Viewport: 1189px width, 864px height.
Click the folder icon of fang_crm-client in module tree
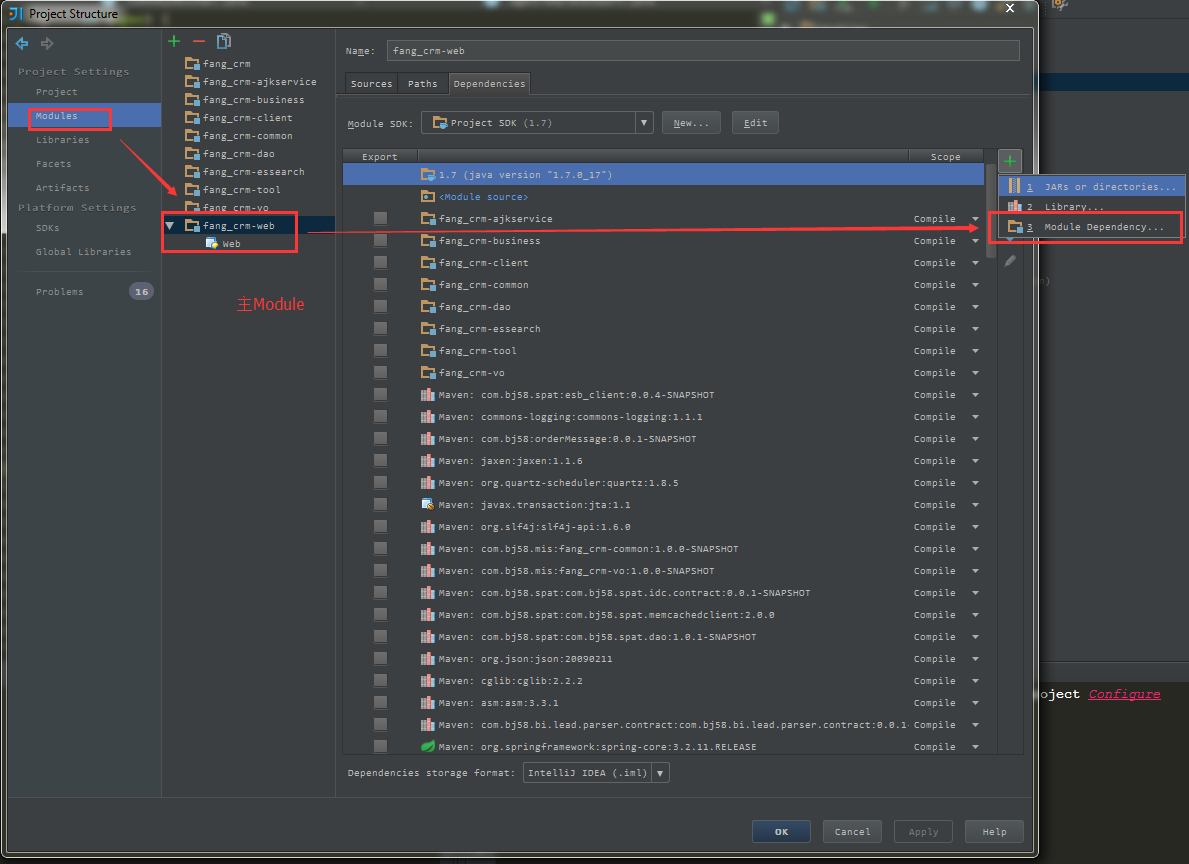(192, 118)
